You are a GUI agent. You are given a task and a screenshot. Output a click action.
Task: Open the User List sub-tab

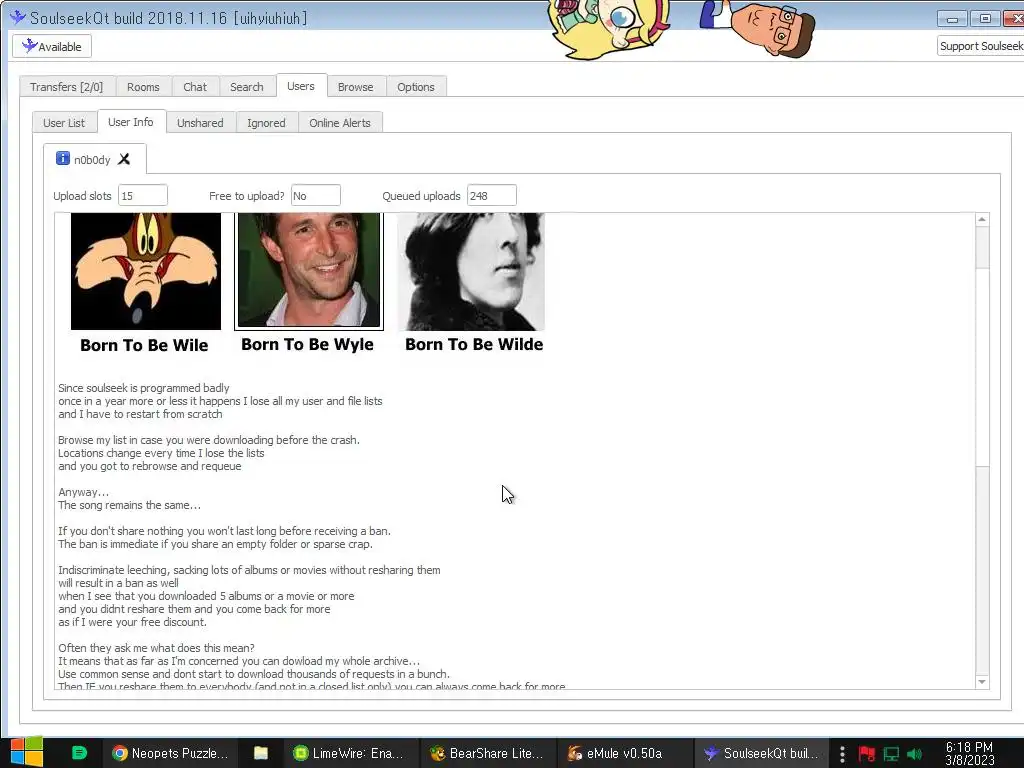click(64, 123)
